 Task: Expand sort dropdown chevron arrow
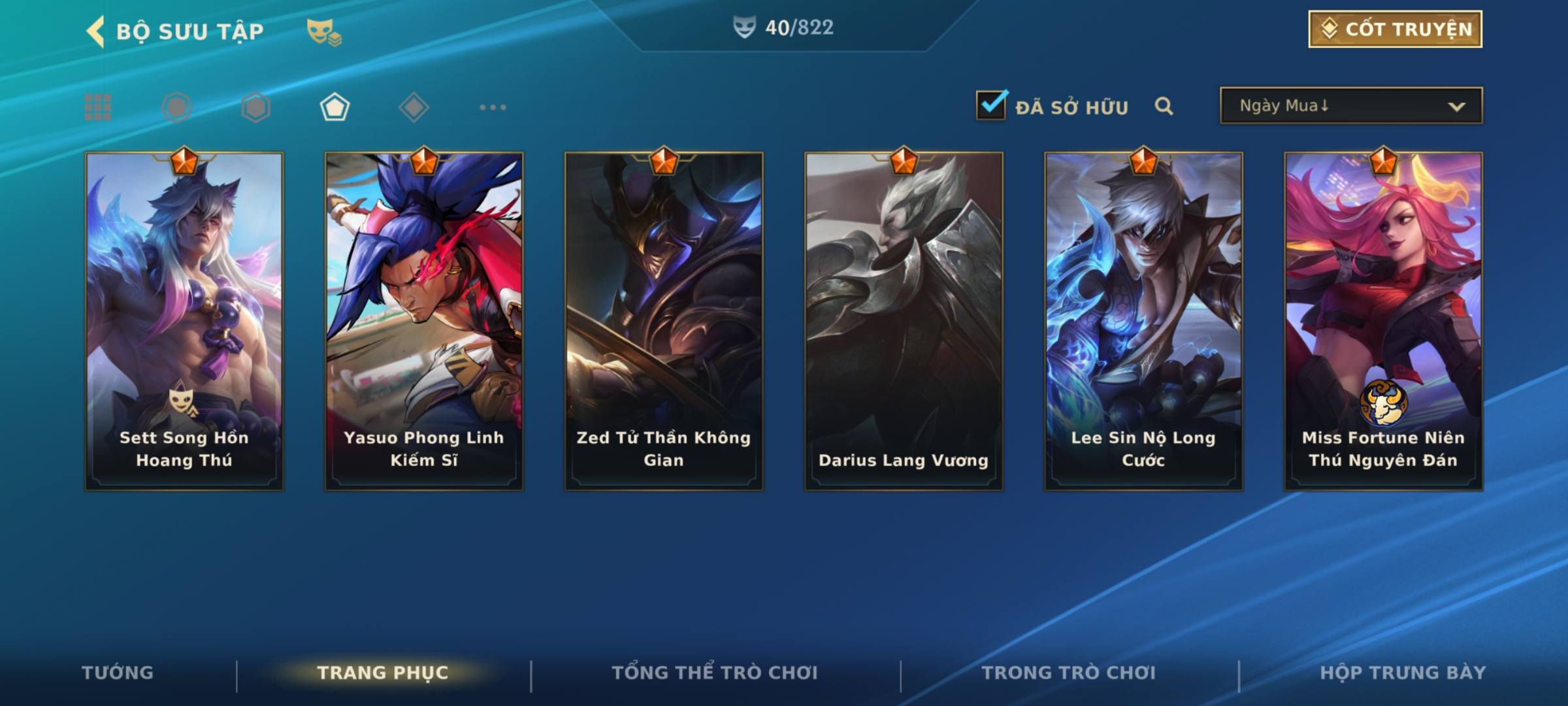pos(1456,107)
